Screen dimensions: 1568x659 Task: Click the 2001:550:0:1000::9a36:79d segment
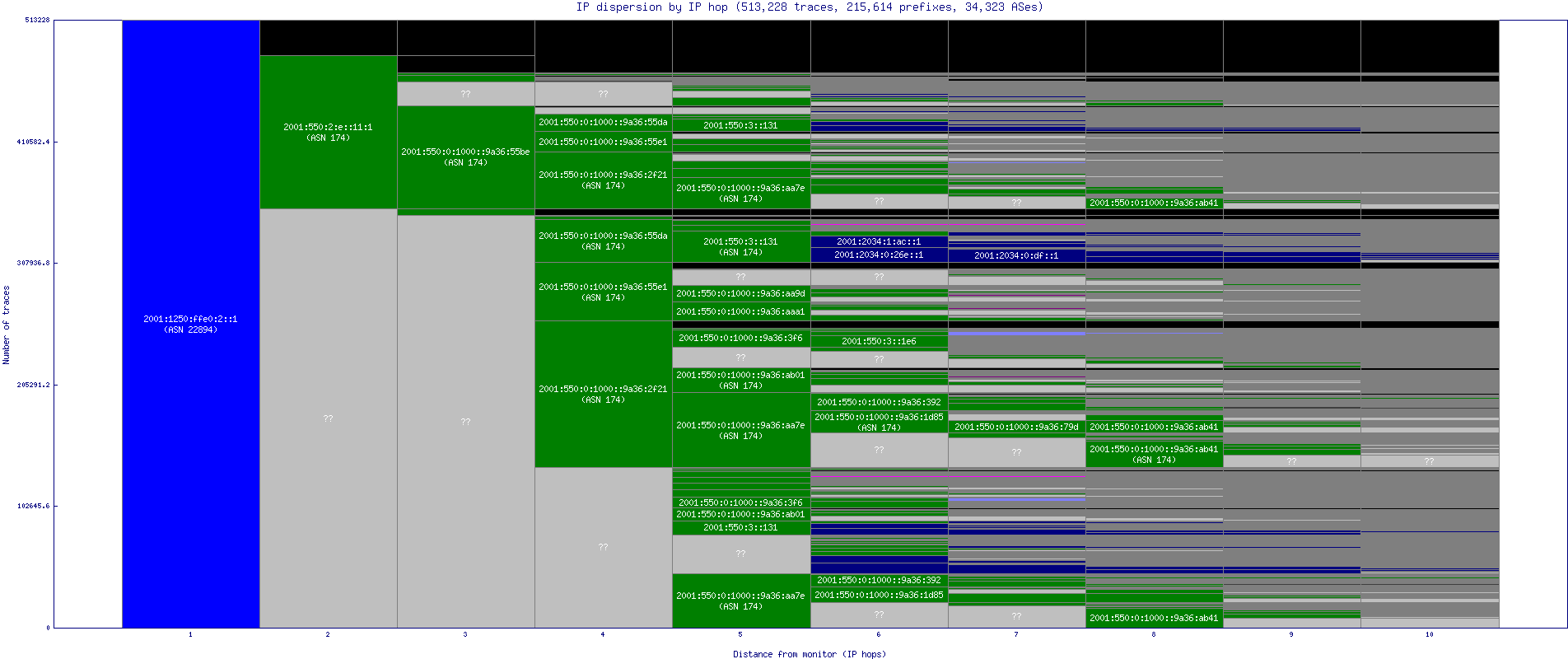click(x=1017, y=428)
